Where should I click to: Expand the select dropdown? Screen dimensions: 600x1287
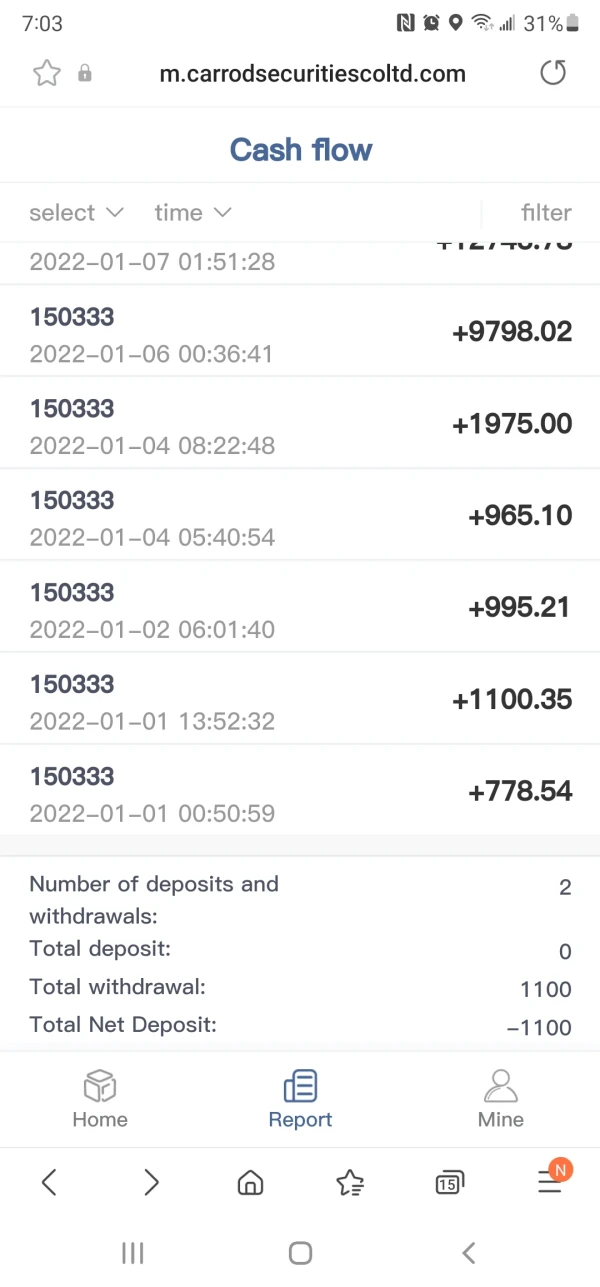click(76, 213)
